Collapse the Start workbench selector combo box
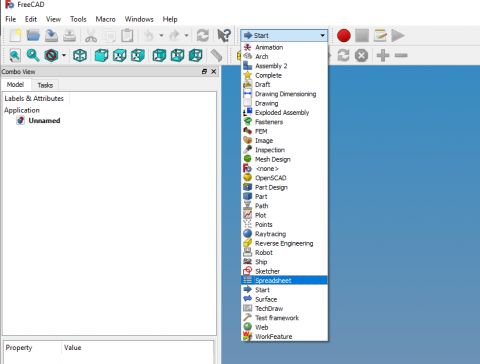Image resolution: width=480 pixels, height=364 pixels. pos(284,35)
